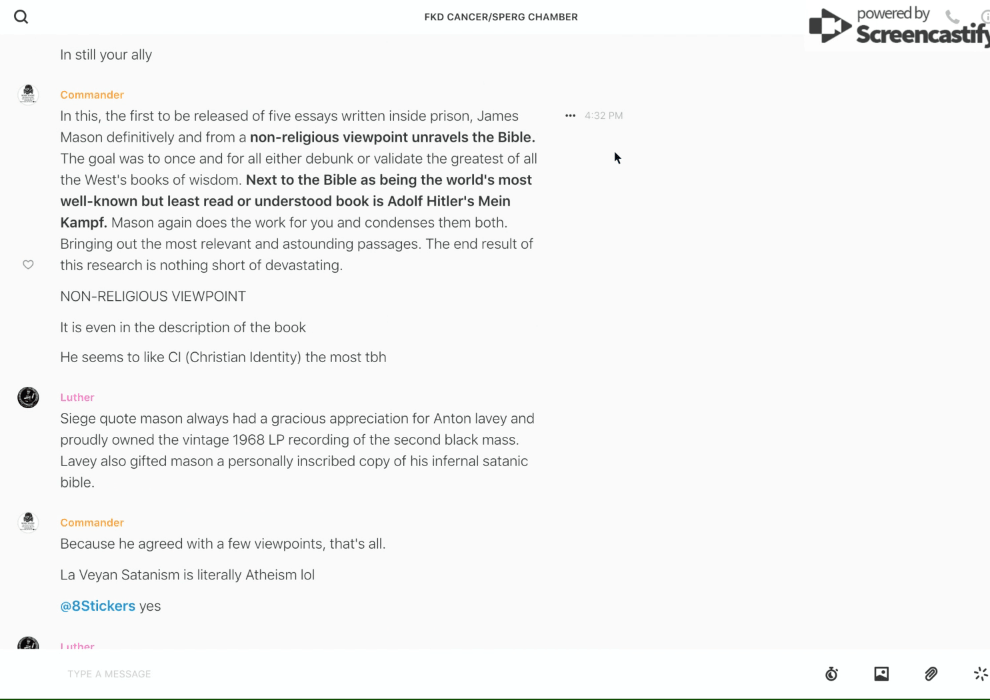
Task: Click the disappearing message timer icon
Action: tap(831, 674)
